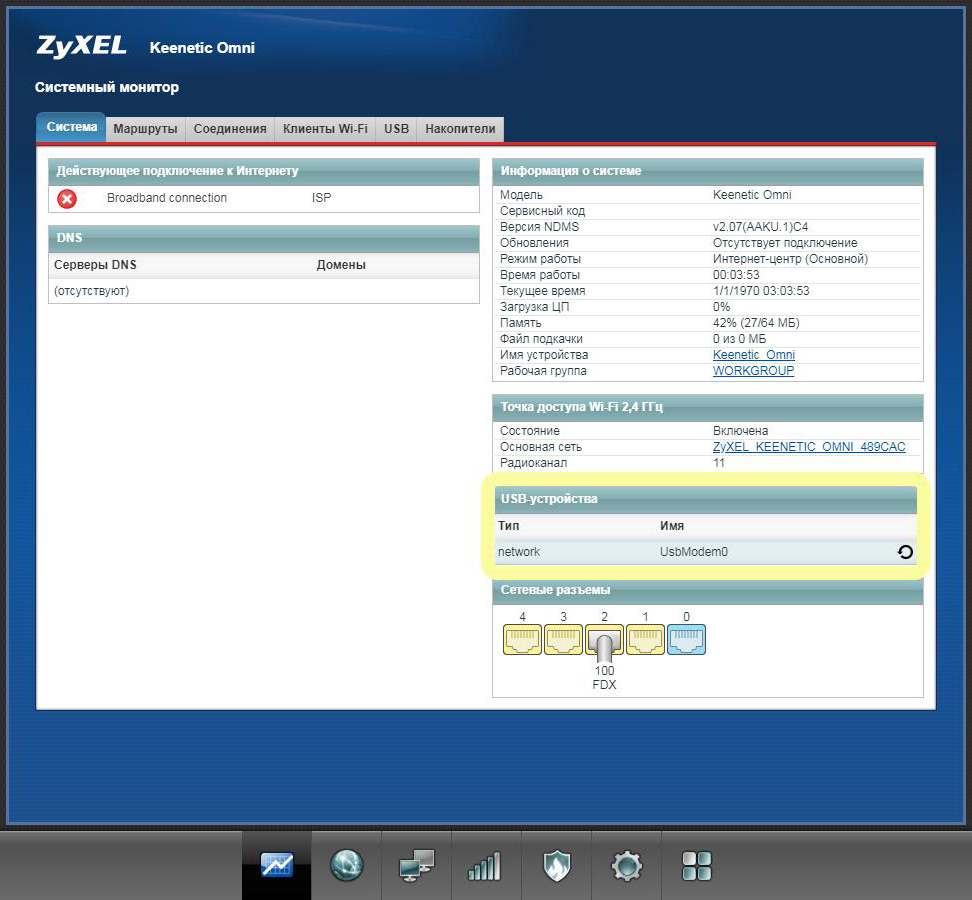The height and width of the screenshot is (900, 972).
Task: Open the applications grid icon
Action: (x=696, y=865)
